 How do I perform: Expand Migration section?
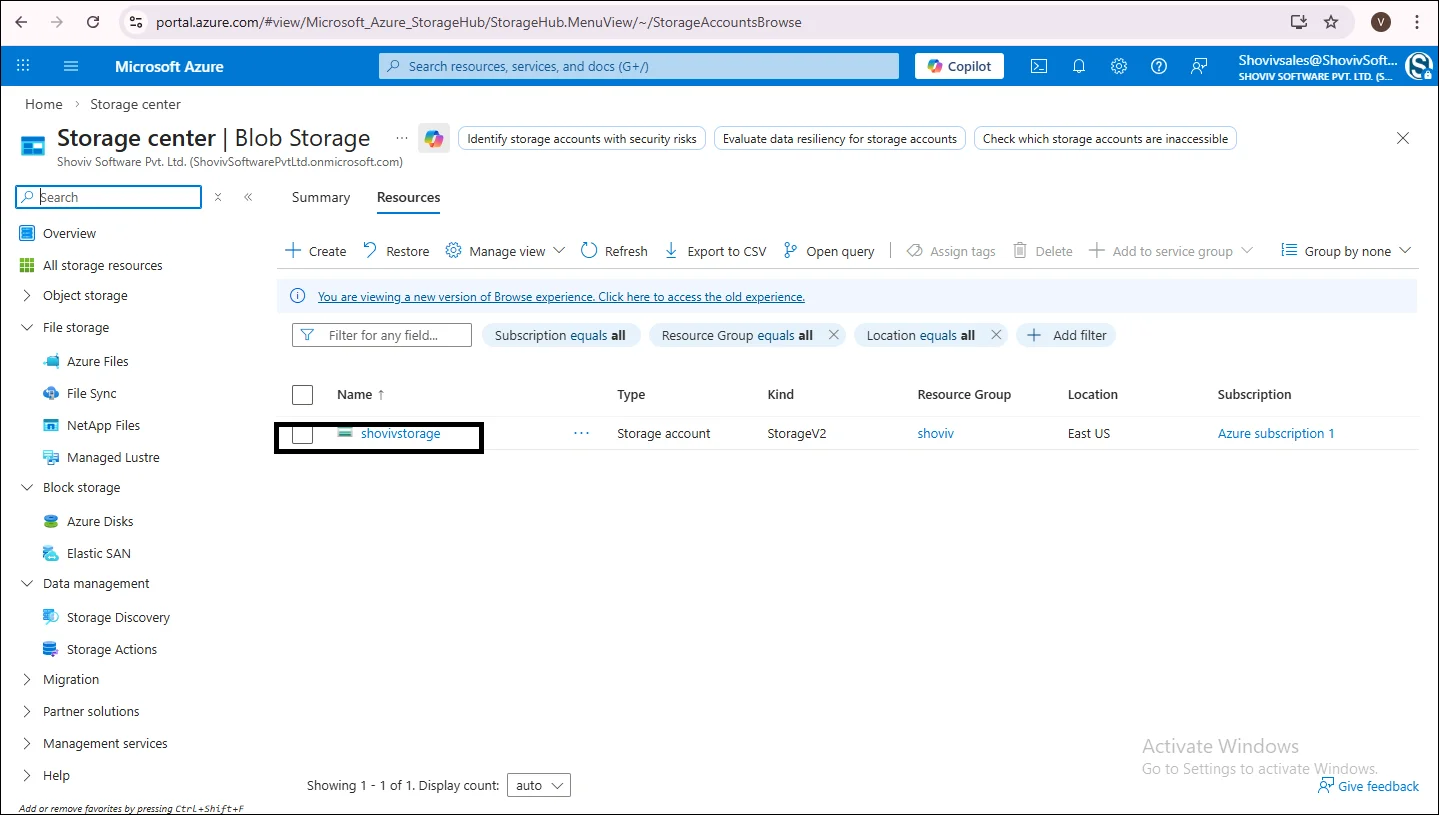(x=27, y=680)
